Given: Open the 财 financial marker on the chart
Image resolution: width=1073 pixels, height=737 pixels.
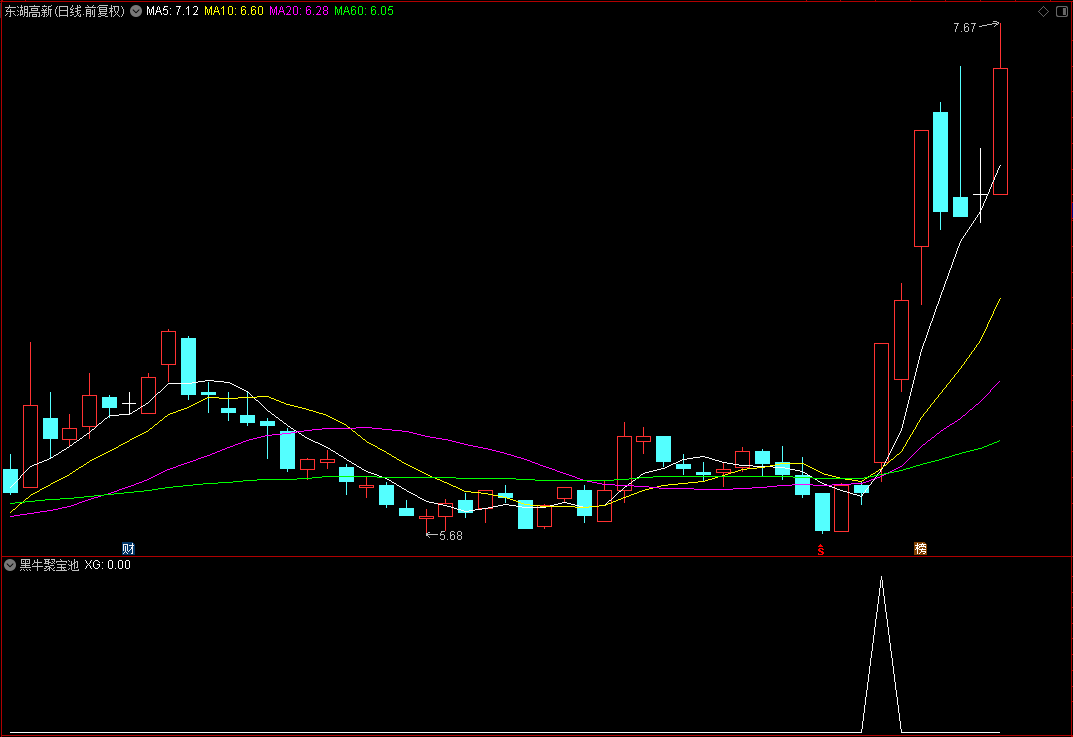Looking at the screenshot, I should pyautogui.click(x=128, y=548).
